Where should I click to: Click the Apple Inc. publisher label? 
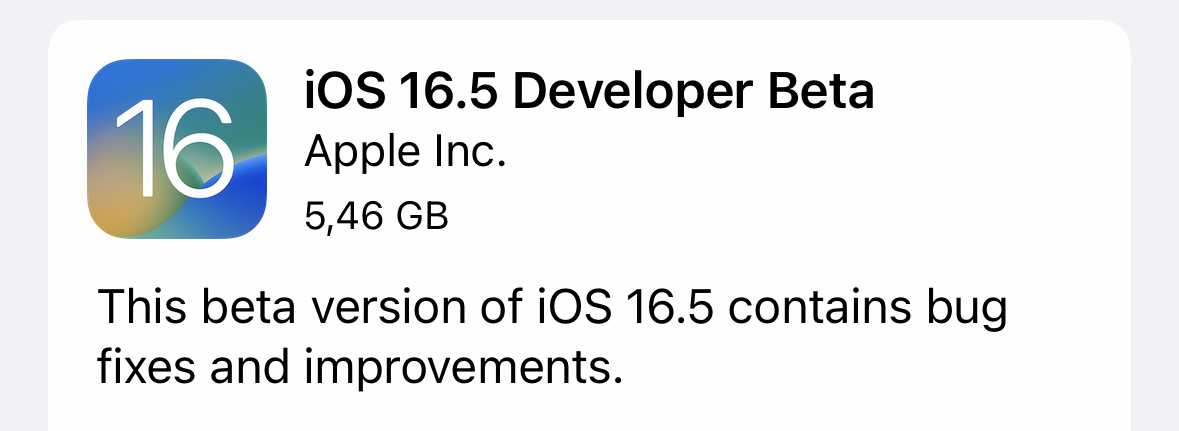(x=405, y=153)
